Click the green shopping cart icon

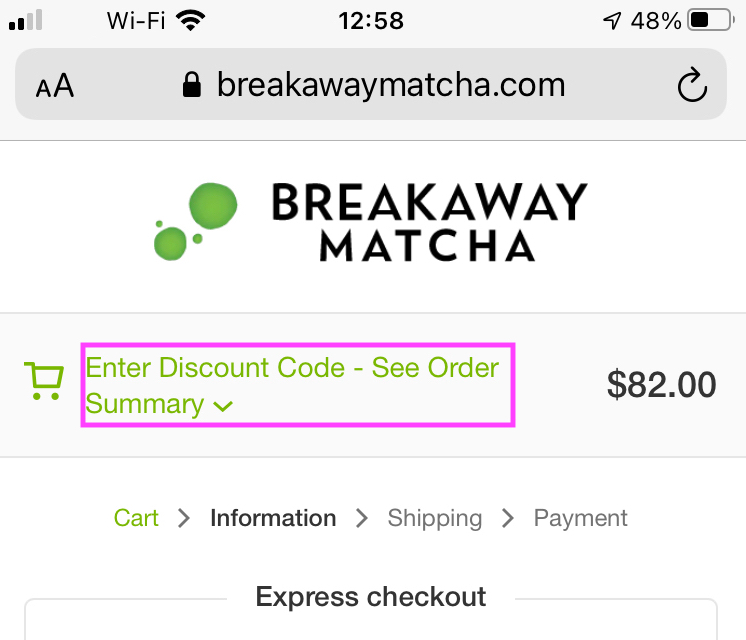pyautogui.click(x=44, y=381)
